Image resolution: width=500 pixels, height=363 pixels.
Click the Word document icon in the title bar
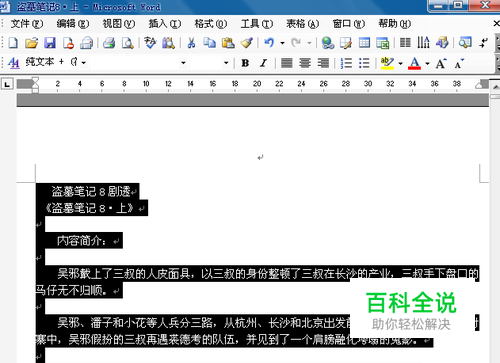pos(6,7)
